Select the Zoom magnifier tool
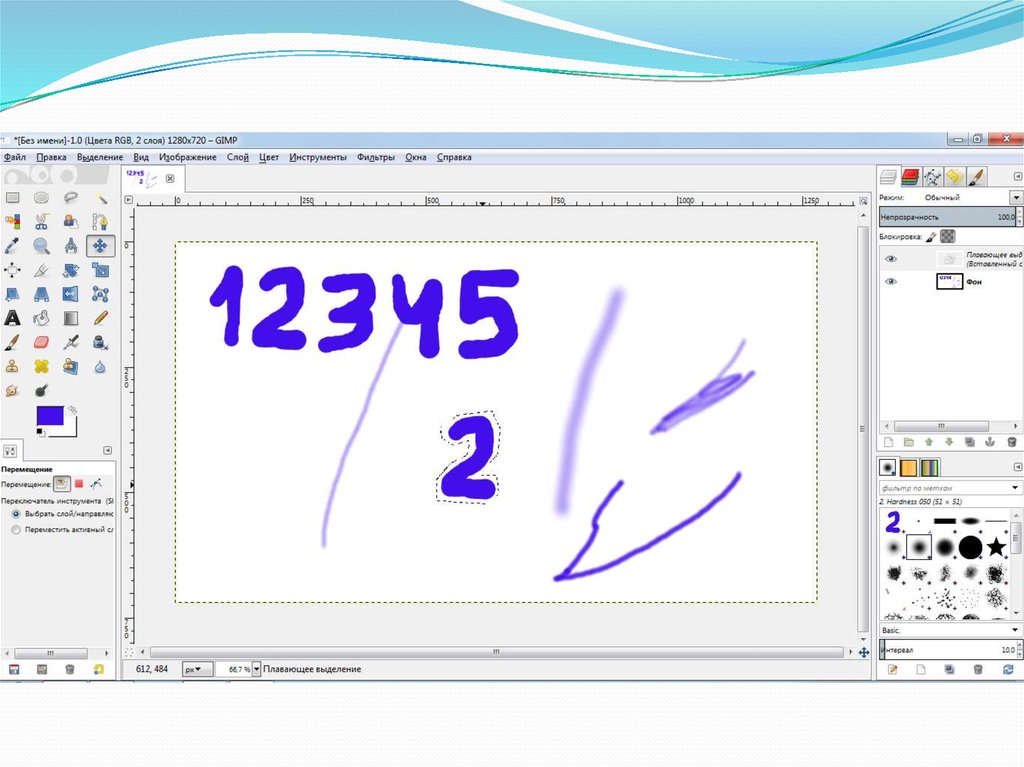This screenshot has height=767, width=1024. (41, 246)
